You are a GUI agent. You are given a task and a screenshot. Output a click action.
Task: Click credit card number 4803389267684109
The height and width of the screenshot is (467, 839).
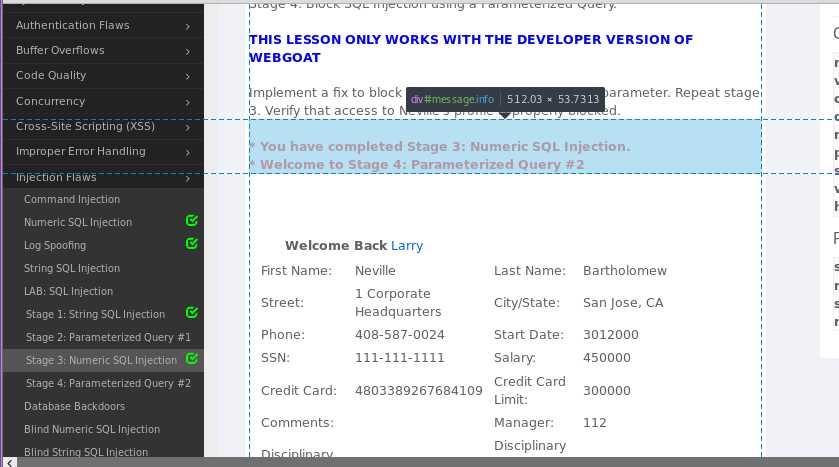[x=419, y=391]
